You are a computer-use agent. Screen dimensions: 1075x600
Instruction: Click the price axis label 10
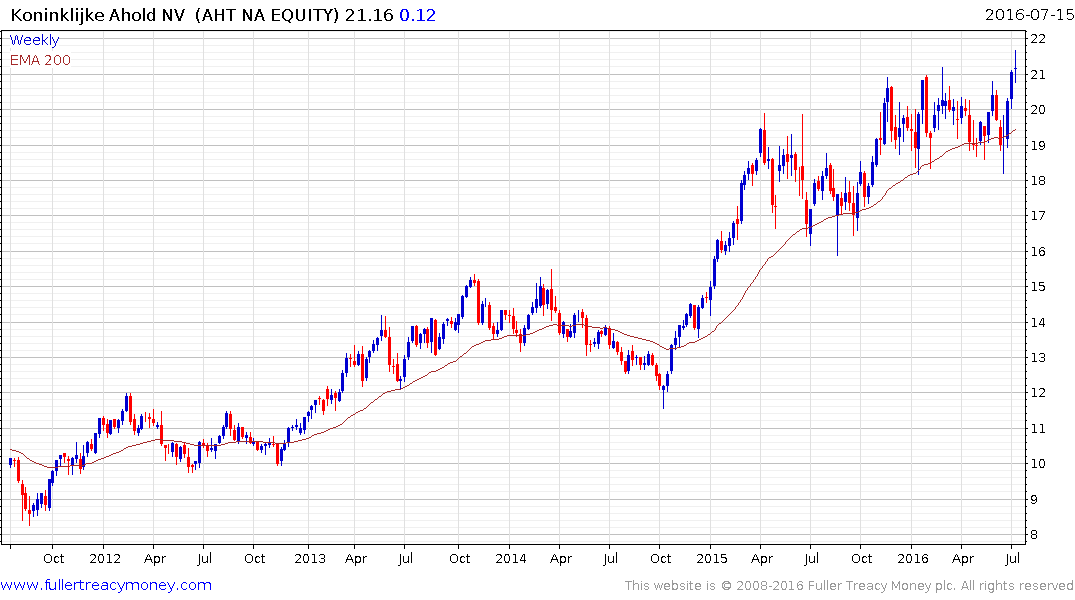tap(1038, 464)
